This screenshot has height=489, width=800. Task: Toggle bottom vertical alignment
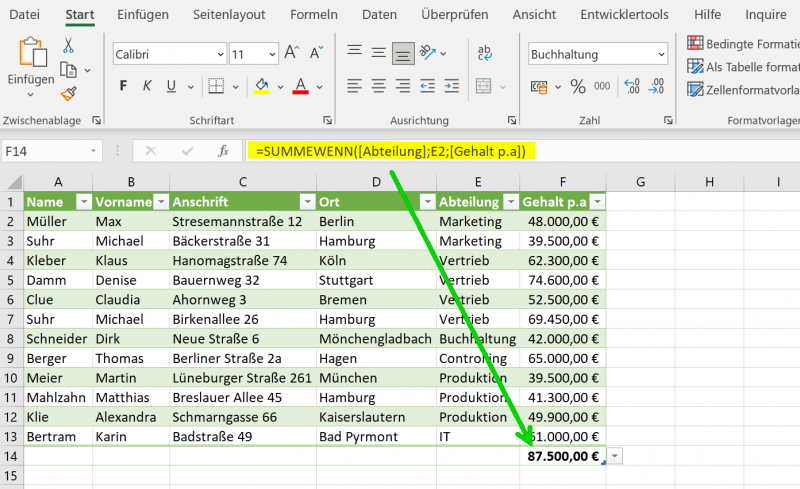coord(403,54)
